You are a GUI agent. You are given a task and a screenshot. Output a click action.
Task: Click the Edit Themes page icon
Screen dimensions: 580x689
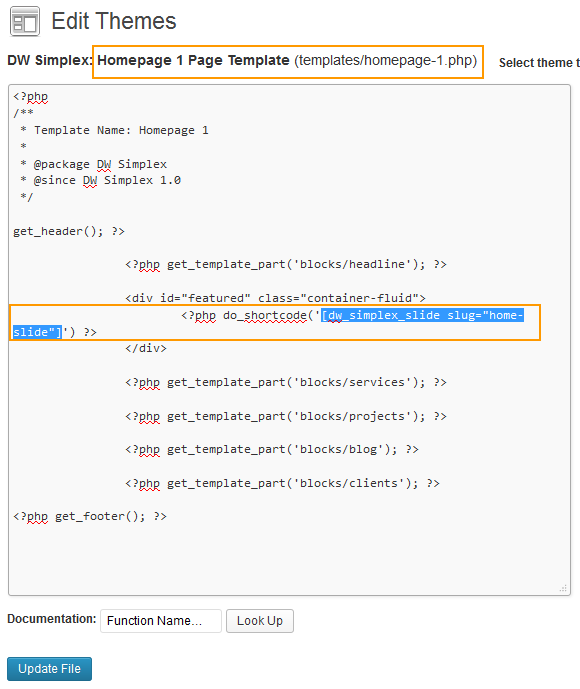(x=25, y=22)
